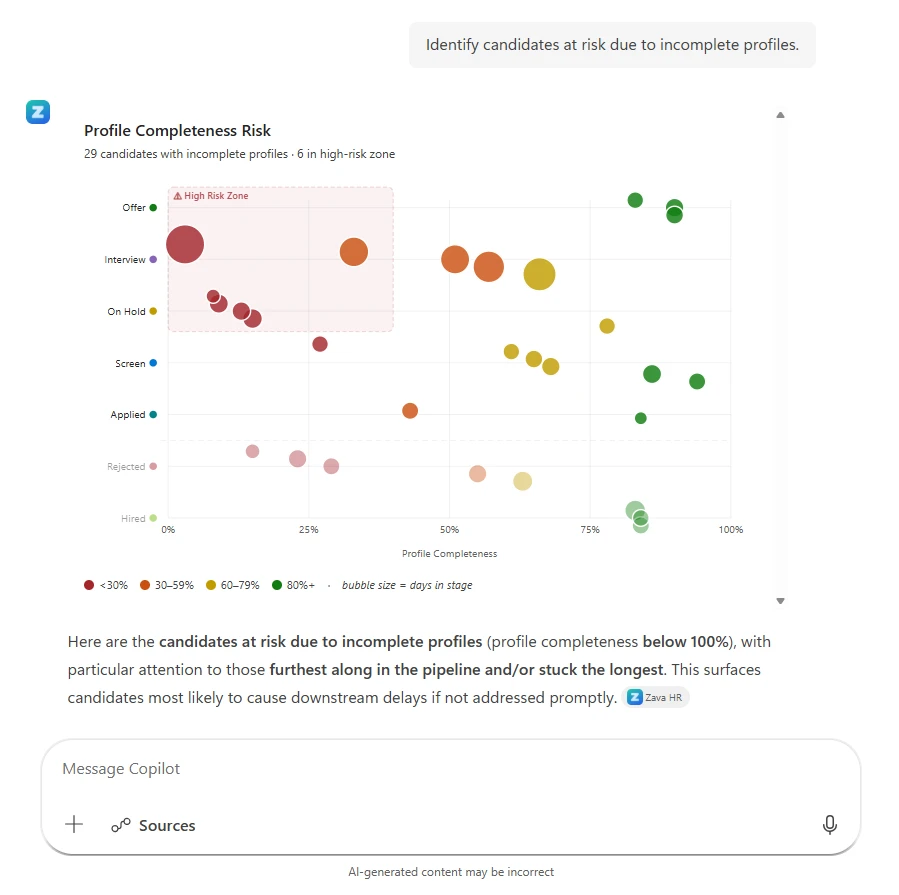The height and width of the screenshot is (895, 899).
Task: Toggle the 30–59% legend item
Action: [168, 585]
